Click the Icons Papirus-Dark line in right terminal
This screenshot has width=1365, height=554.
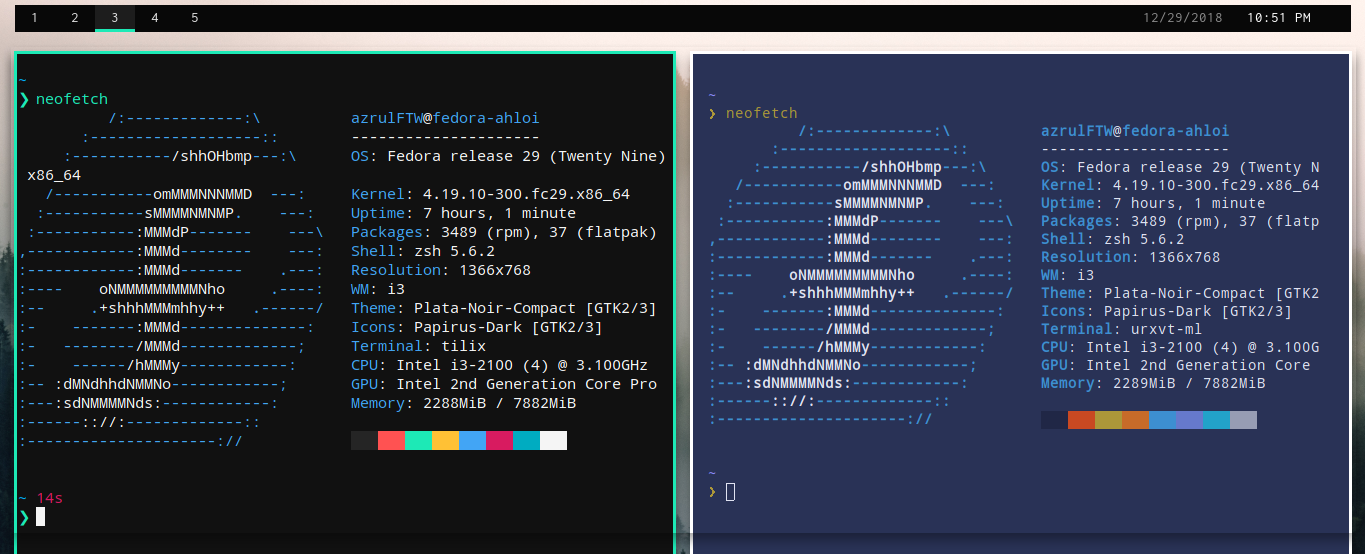pyautogui.click(x=1166, y=311)
